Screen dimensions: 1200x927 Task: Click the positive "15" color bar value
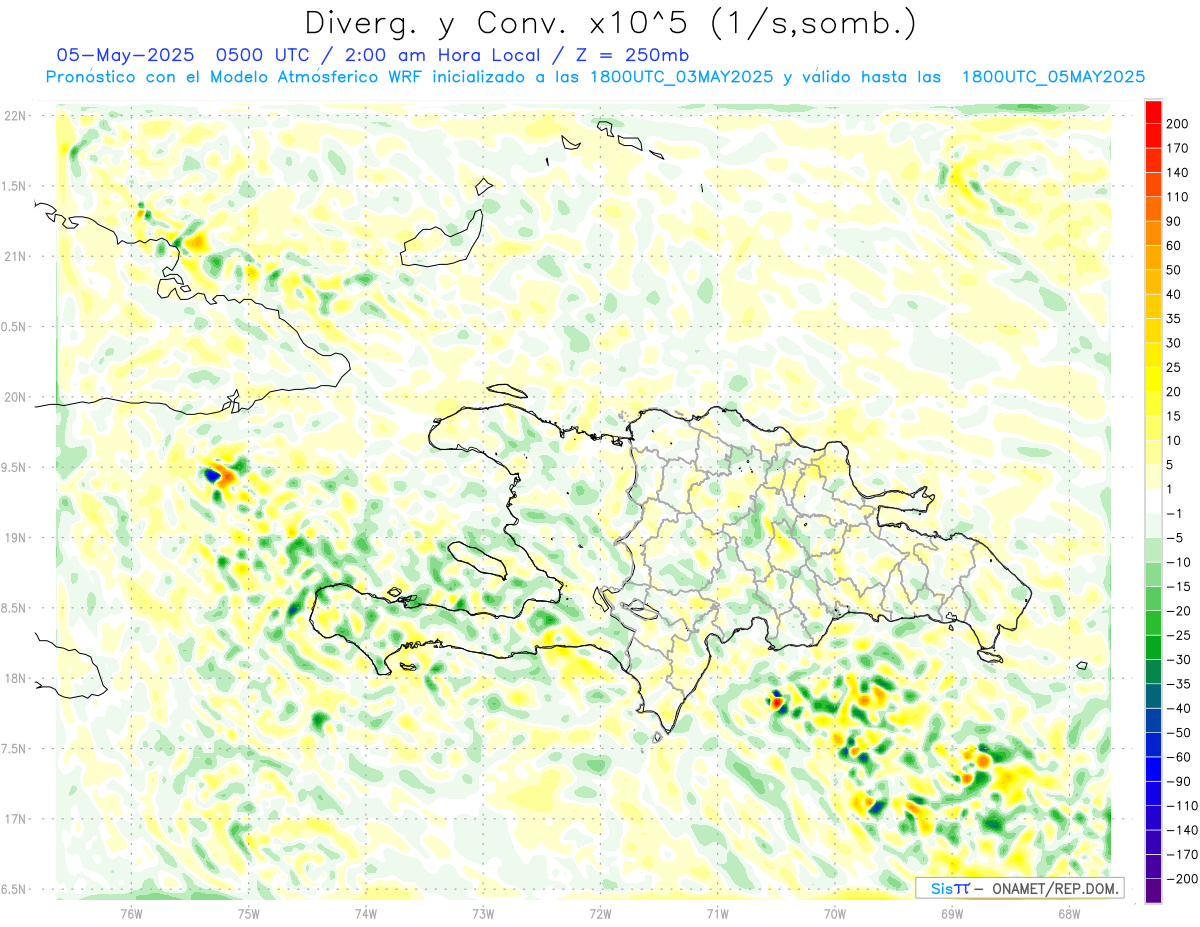coord(1175,416)
